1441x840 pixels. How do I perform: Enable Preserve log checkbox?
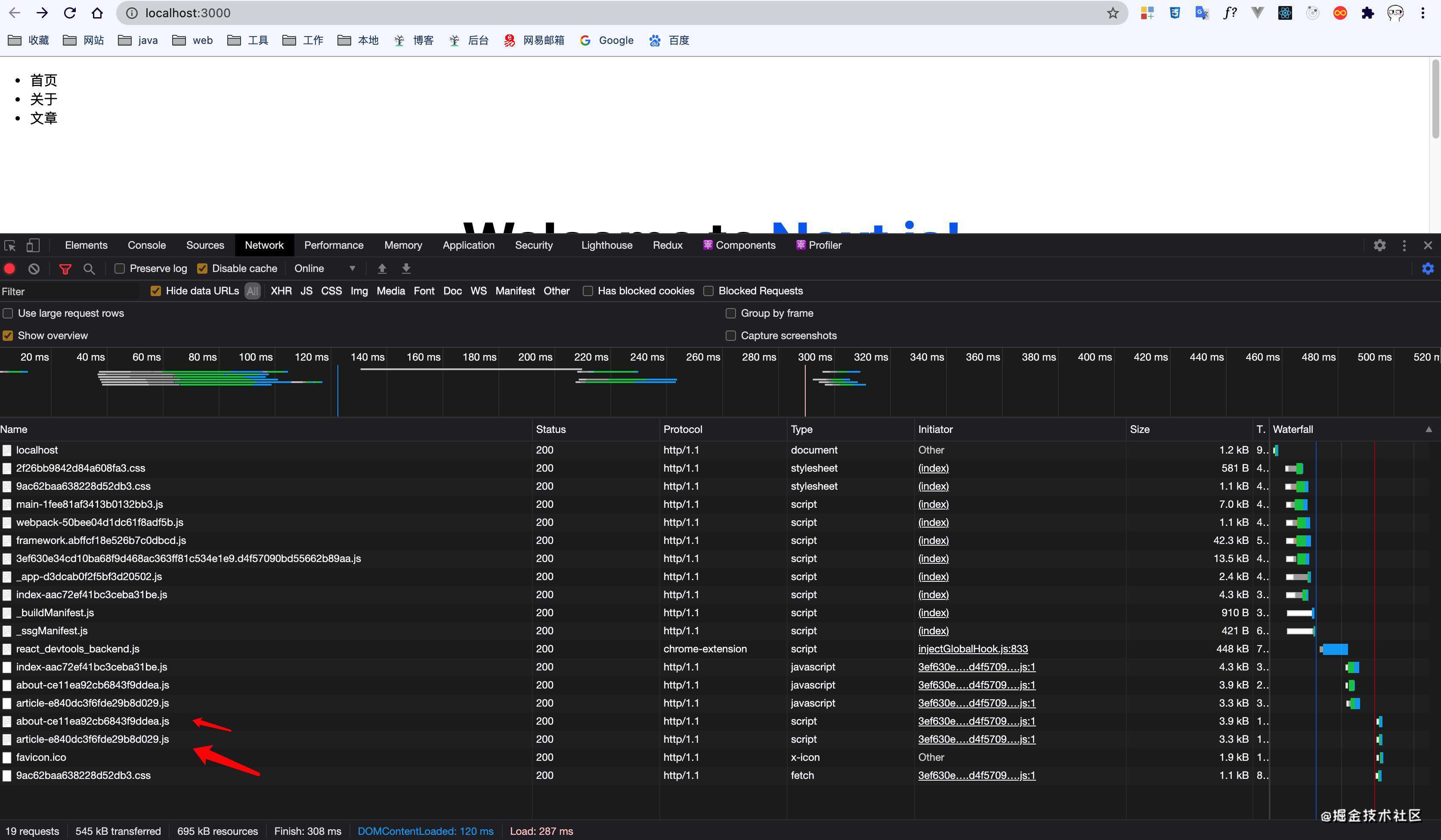pos(120,268)
